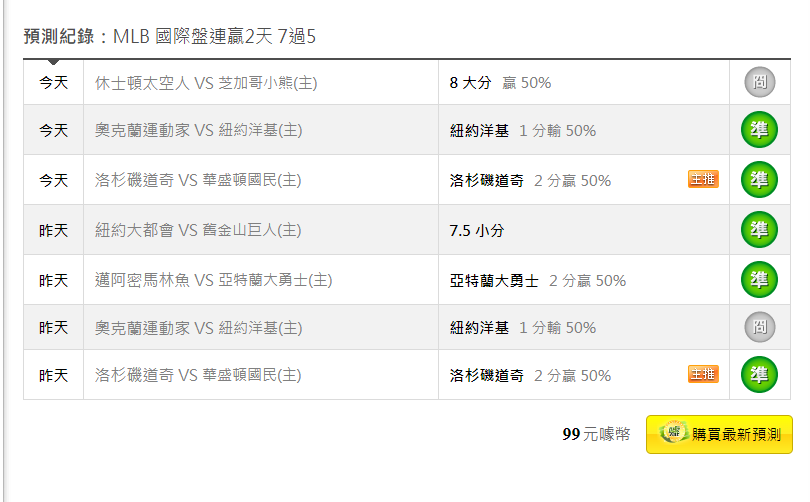The height and width of the screenshot is (502, 810).
Task: Open today's 洛杉磯道奇 VS 華盛頓國民 matchup
Action: pos(198,180)
